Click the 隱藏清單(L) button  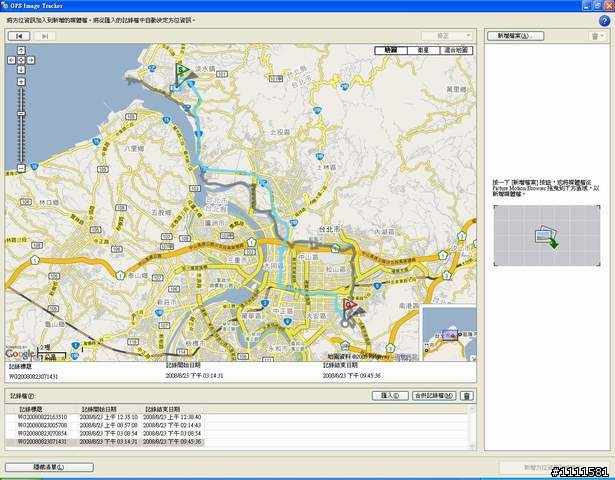(x=49, y=467)
